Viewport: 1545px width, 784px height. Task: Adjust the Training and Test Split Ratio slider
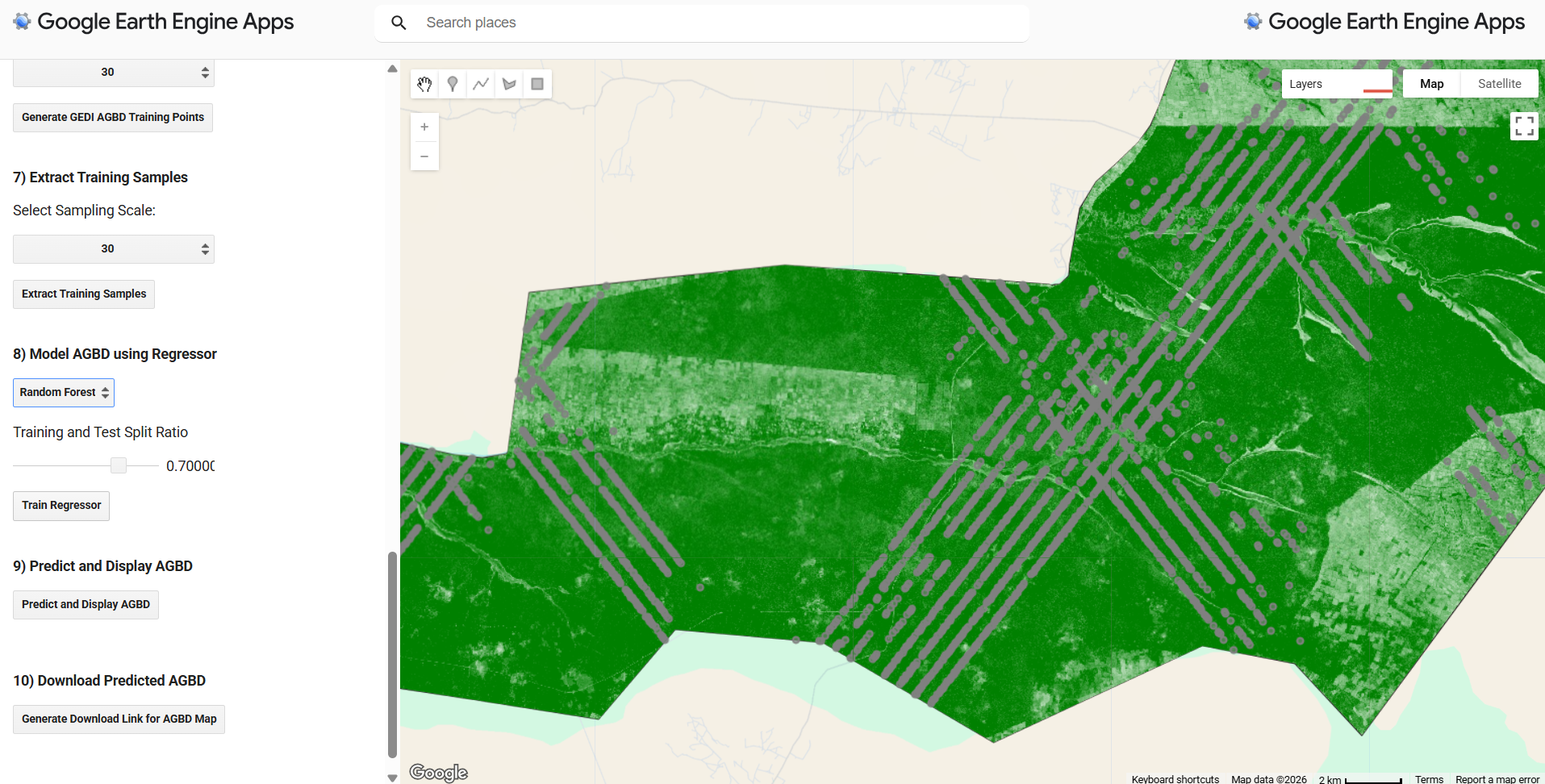click(119, 465)
